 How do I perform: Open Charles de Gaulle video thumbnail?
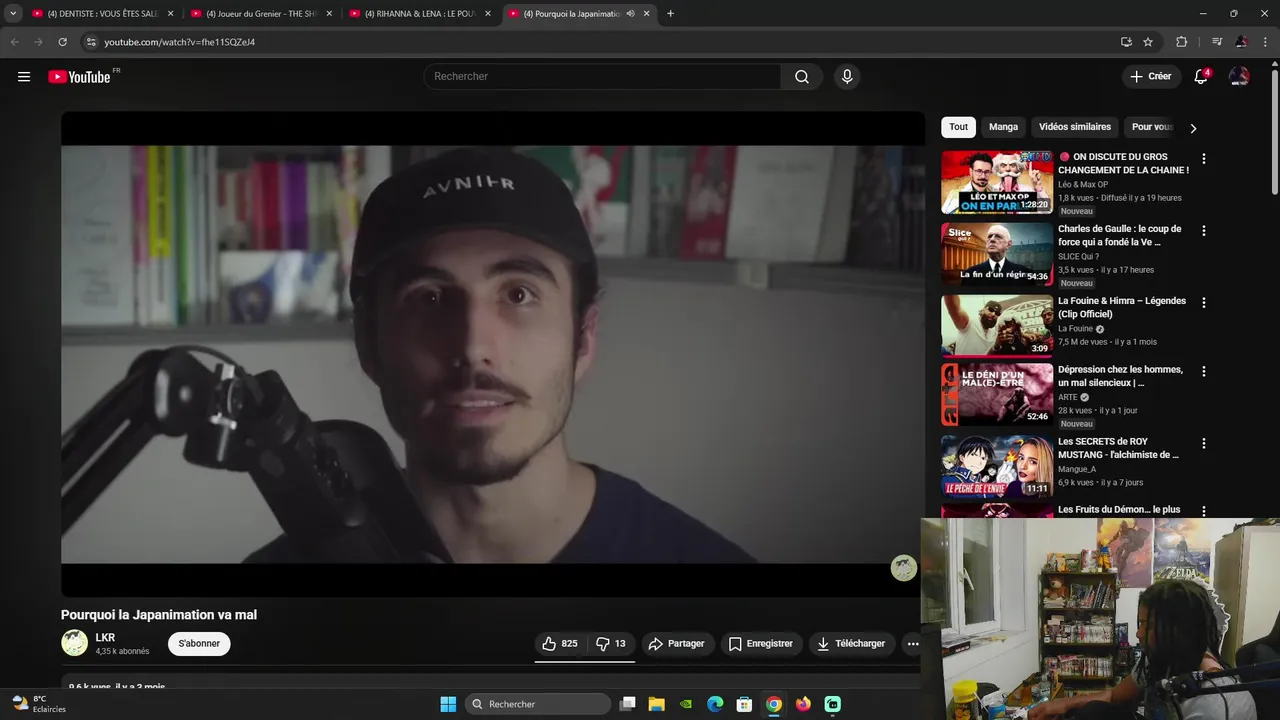click(997, 254)
